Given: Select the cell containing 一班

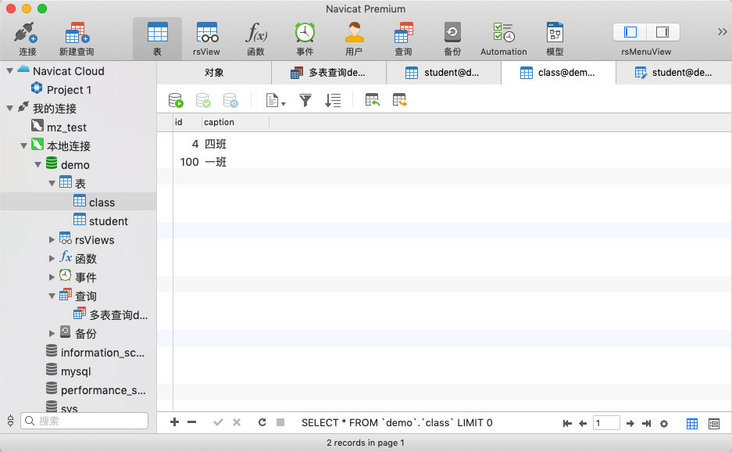Looking at the screenshot, I should tap(236, 162).
